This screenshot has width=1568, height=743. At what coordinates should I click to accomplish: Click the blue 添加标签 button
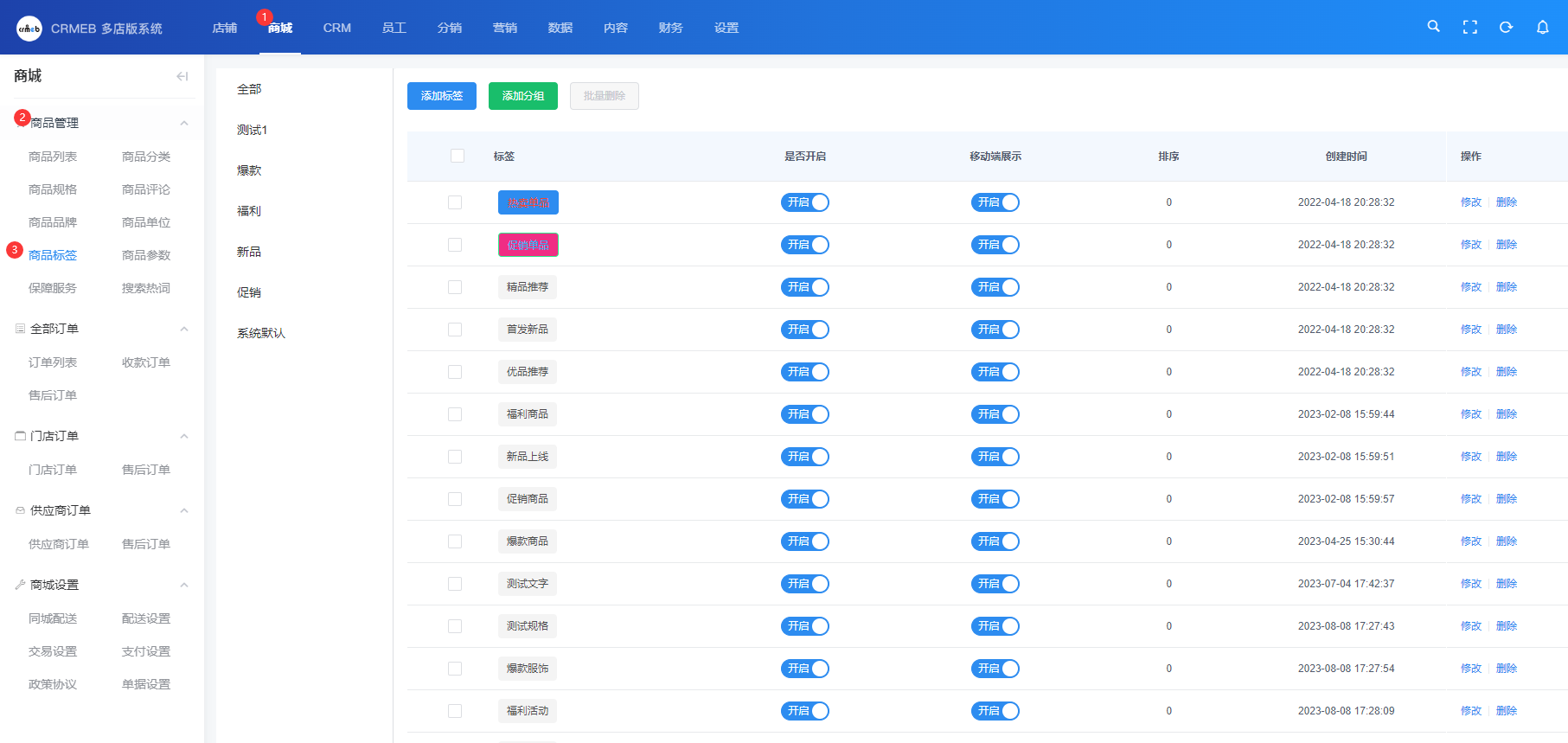[441, 96]
